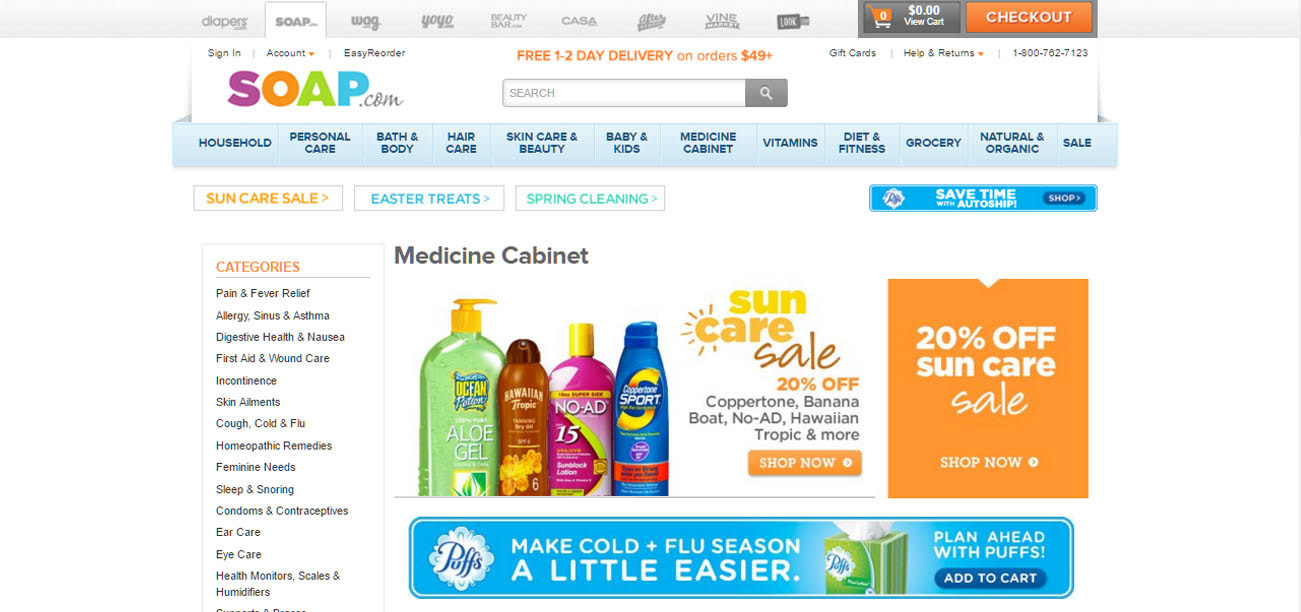Image resolution: width=1301 pixels, height=612 pixels.
Task: Click the orange CHECKOUT button
Action: pyautogui.click(x=1028, y=17)
